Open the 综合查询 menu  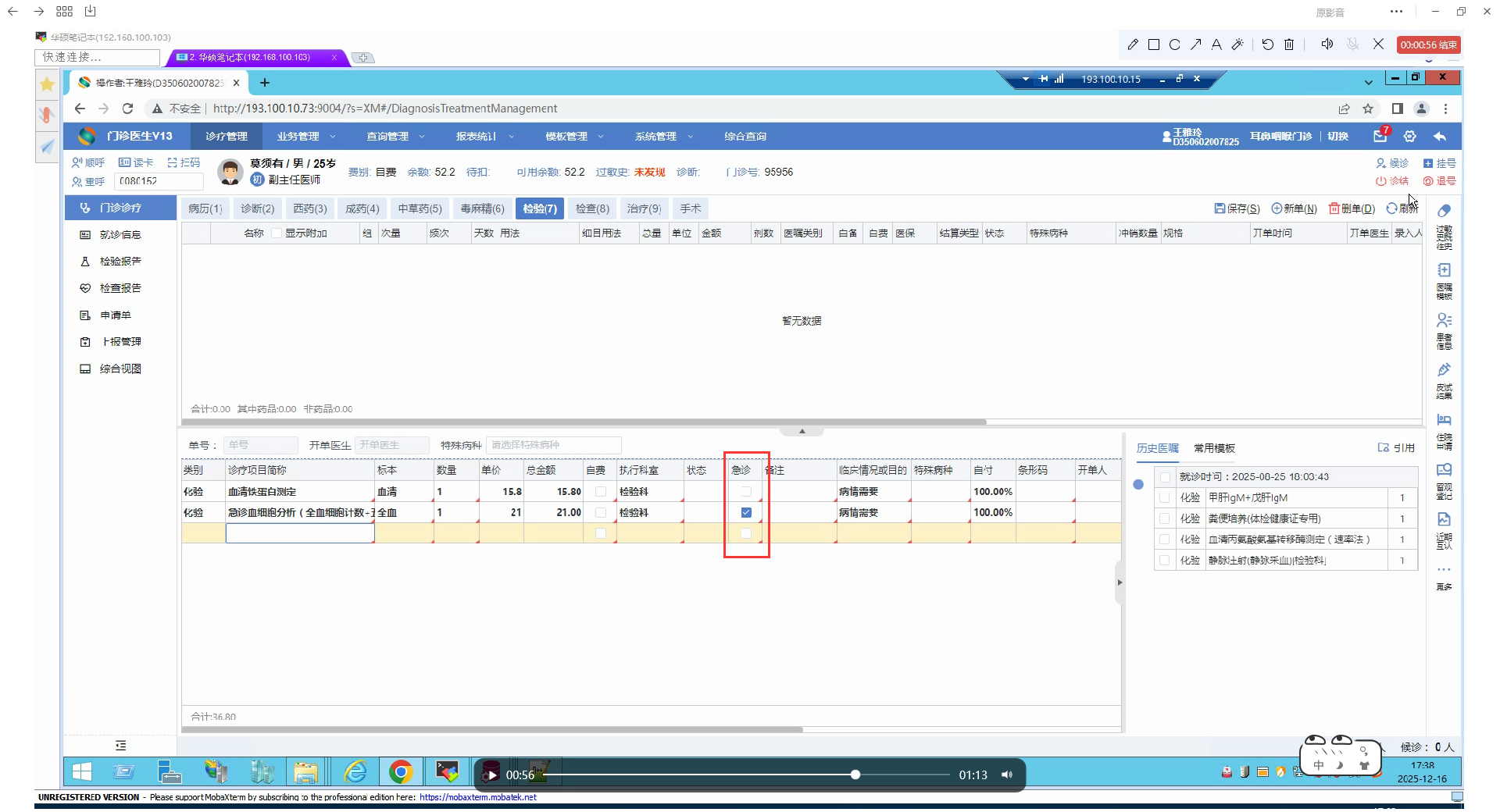[x=745, y=137]
